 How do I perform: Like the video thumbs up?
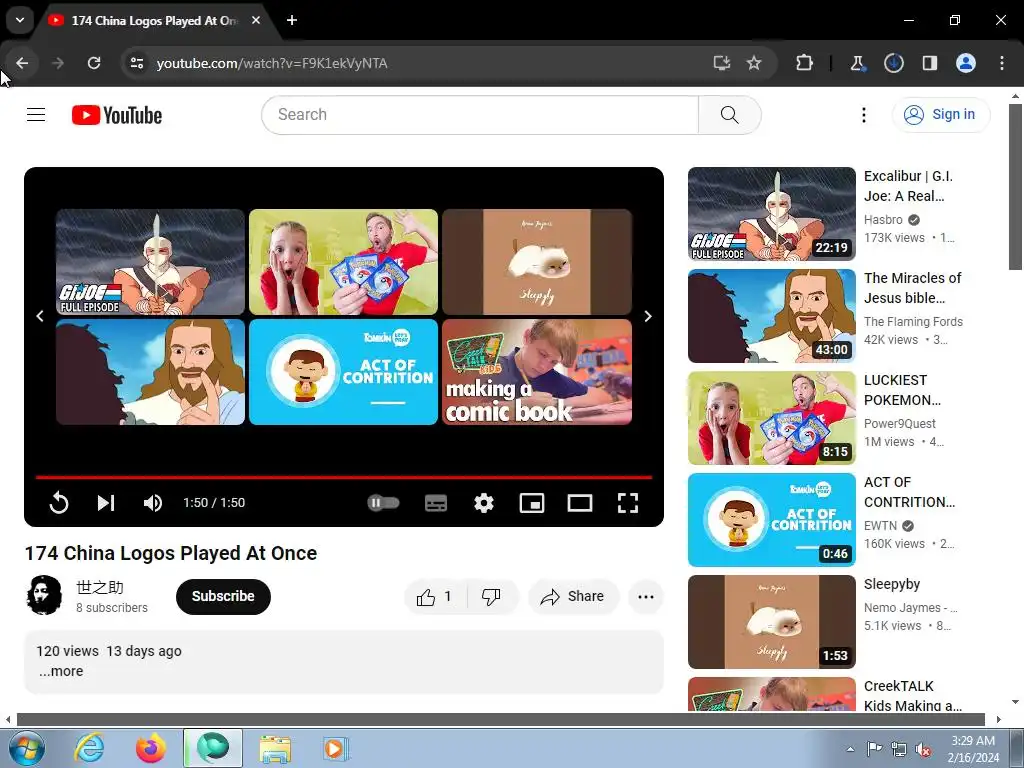[436, 596]
